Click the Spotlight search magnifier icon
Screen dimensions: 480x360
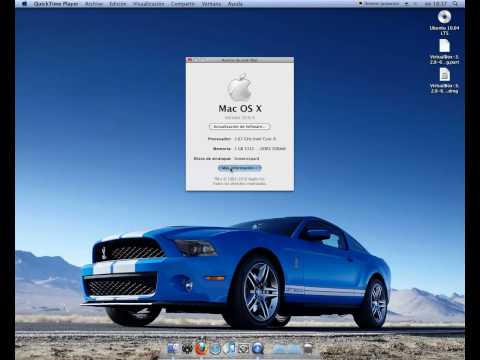[x=455, y=4]
